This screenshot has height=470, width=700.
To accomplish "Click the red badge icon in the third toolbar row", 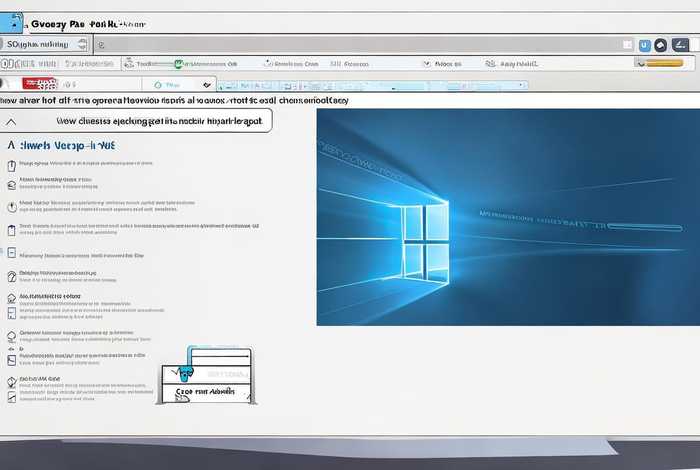I will [40, 83].
